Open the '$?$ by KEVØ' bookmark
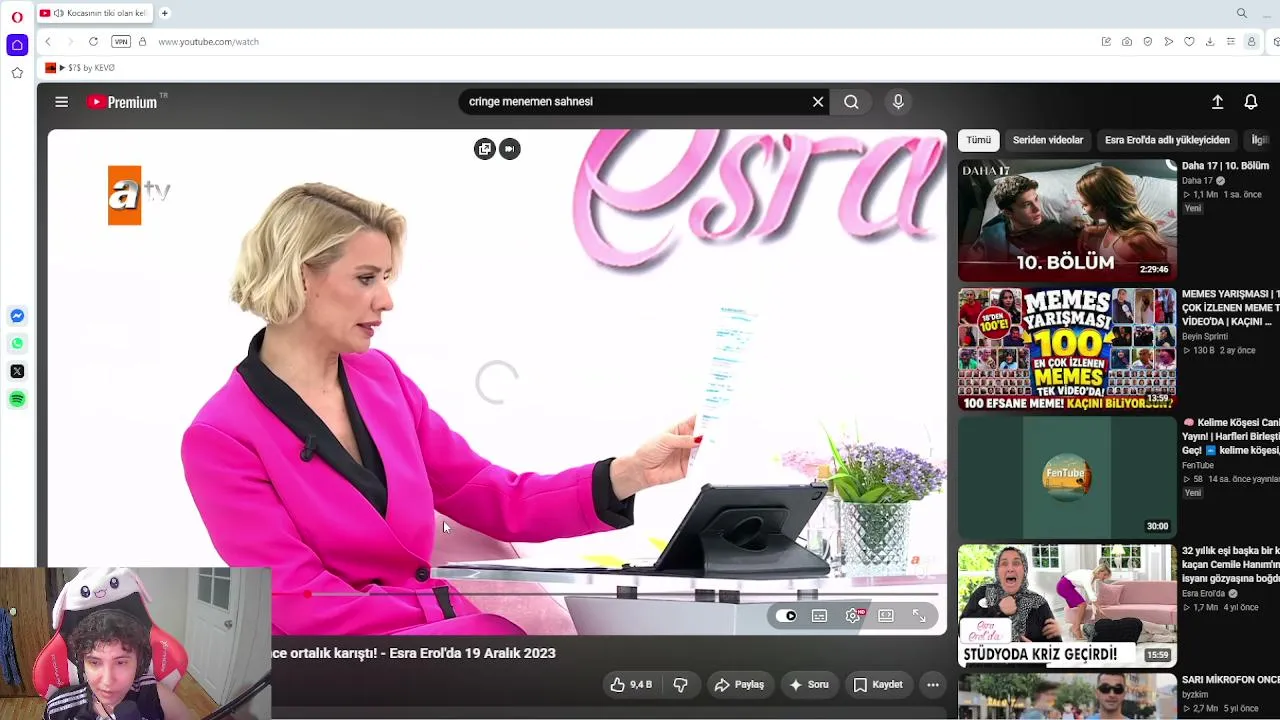 click(x=81, y=68)
